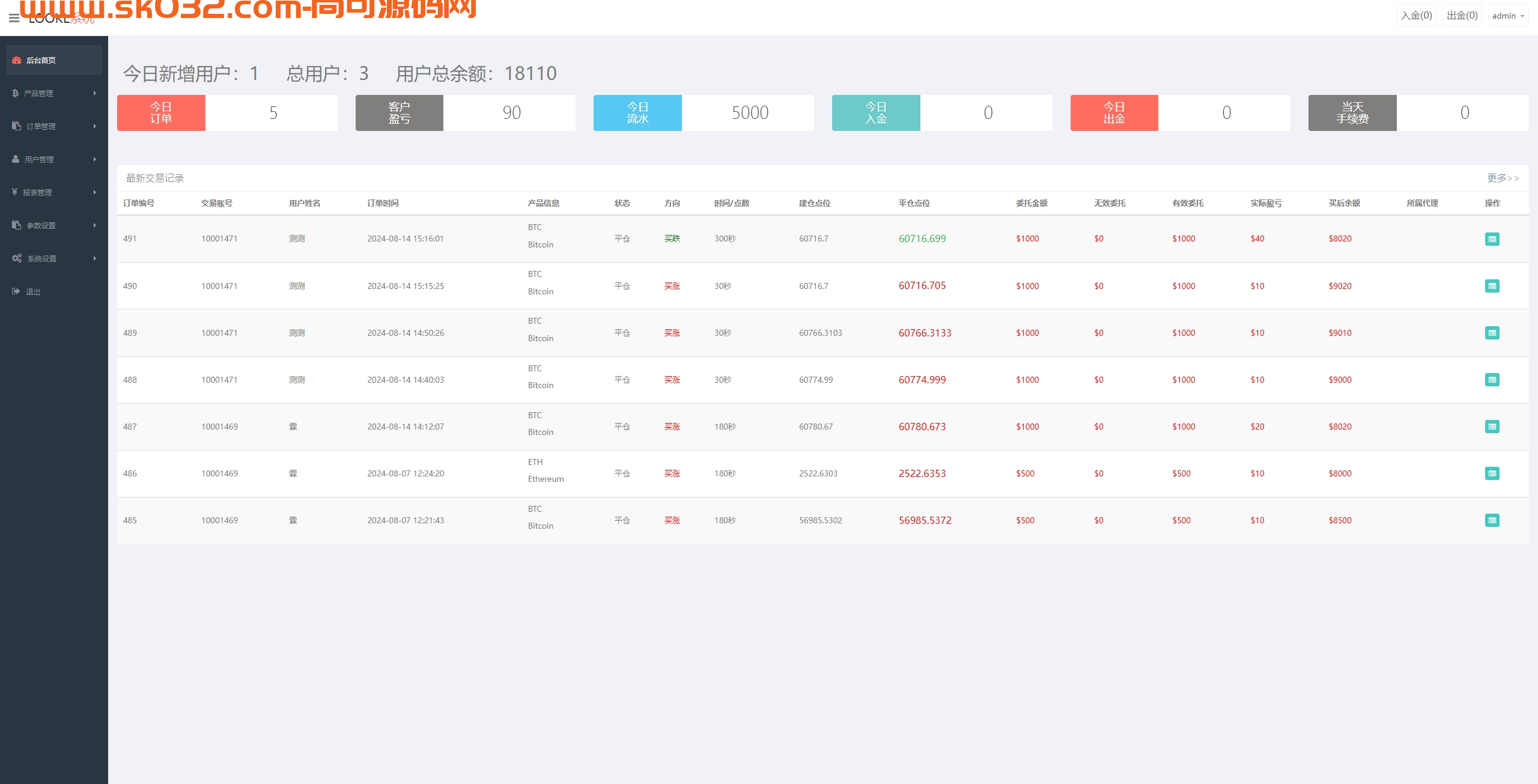Click the 报表管理 yen icon
The height and width of the screenshot is (784, 1538).
click(14, 192)
